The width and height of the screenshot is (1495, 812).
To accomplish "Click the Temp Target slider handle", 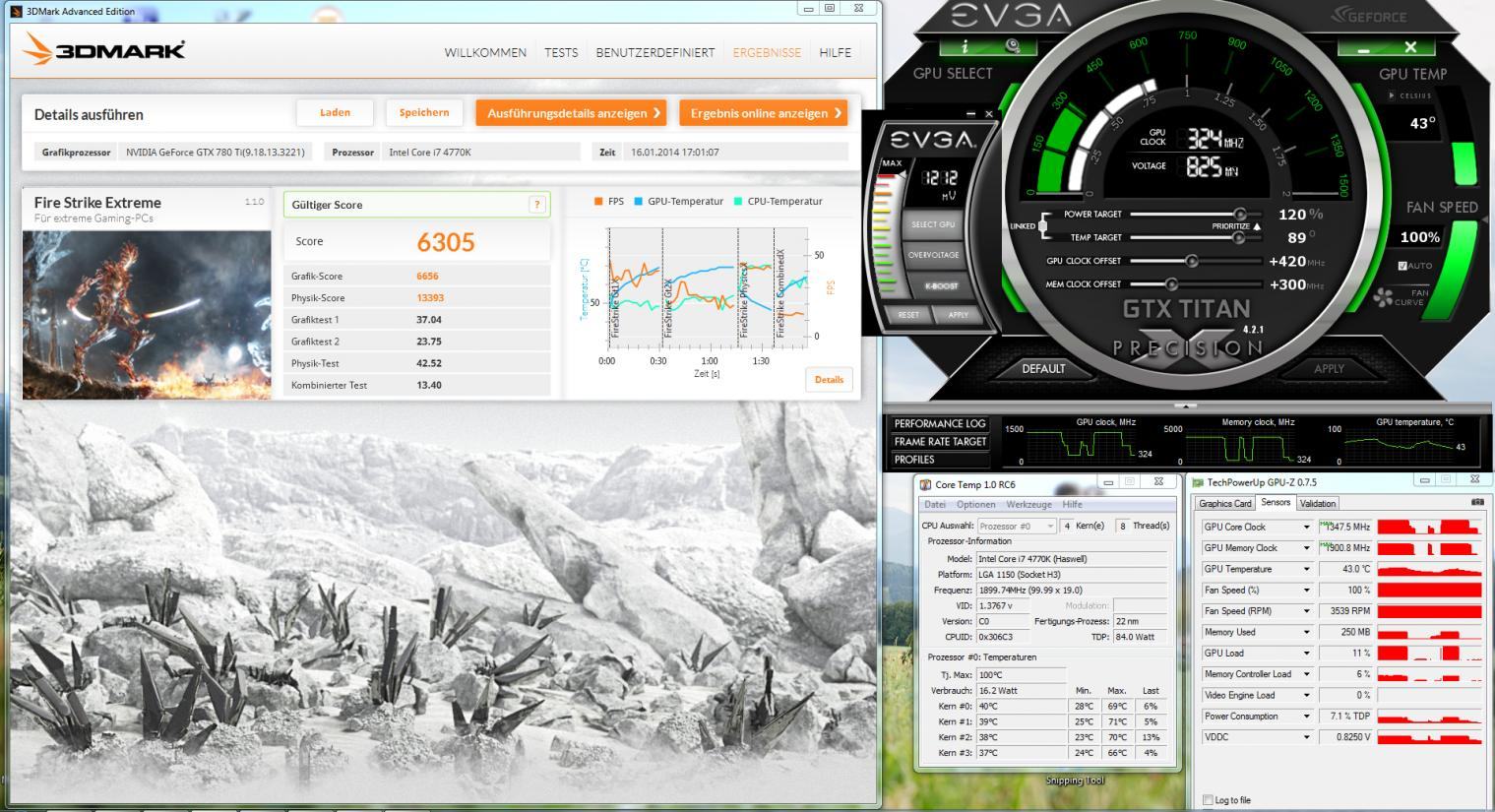I will (x=1240, y=237).
